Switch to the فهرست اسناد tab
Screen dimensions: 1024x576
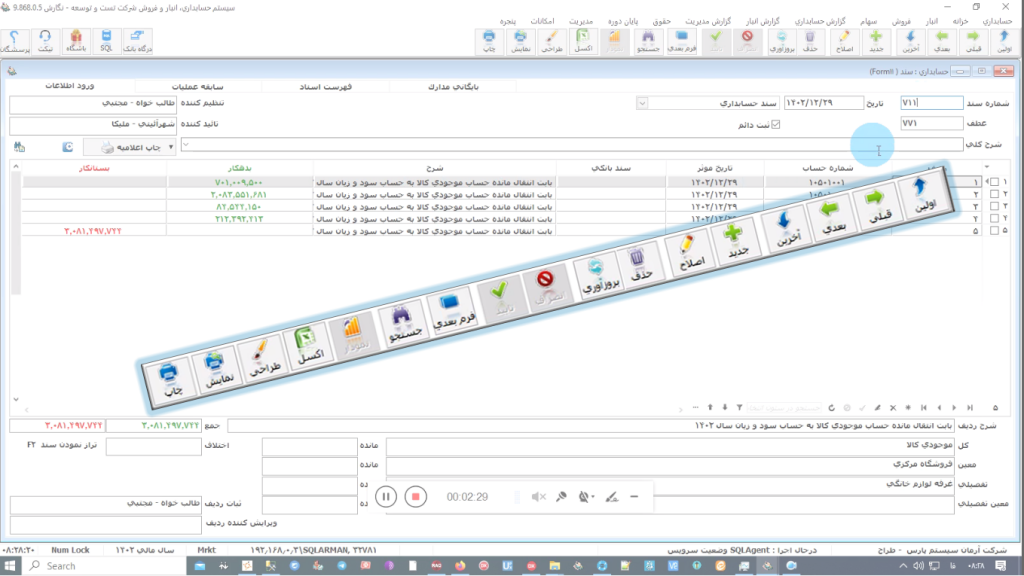[x=325, y=86]
